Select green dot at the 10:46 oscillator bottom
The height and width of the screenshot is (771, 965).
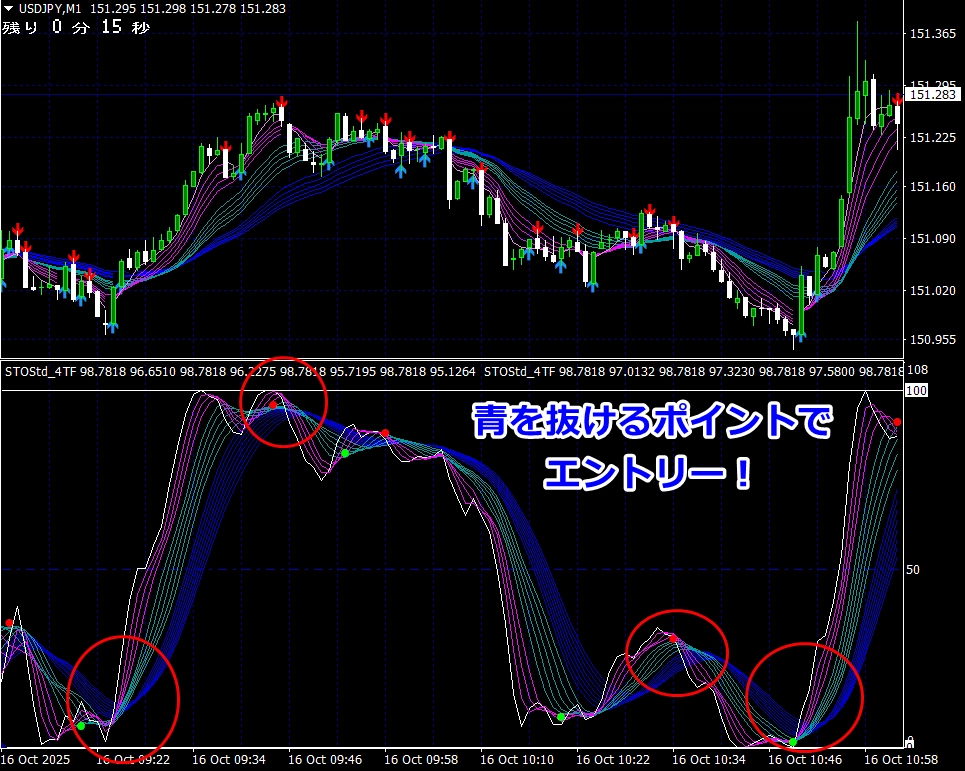pos(793,741)
